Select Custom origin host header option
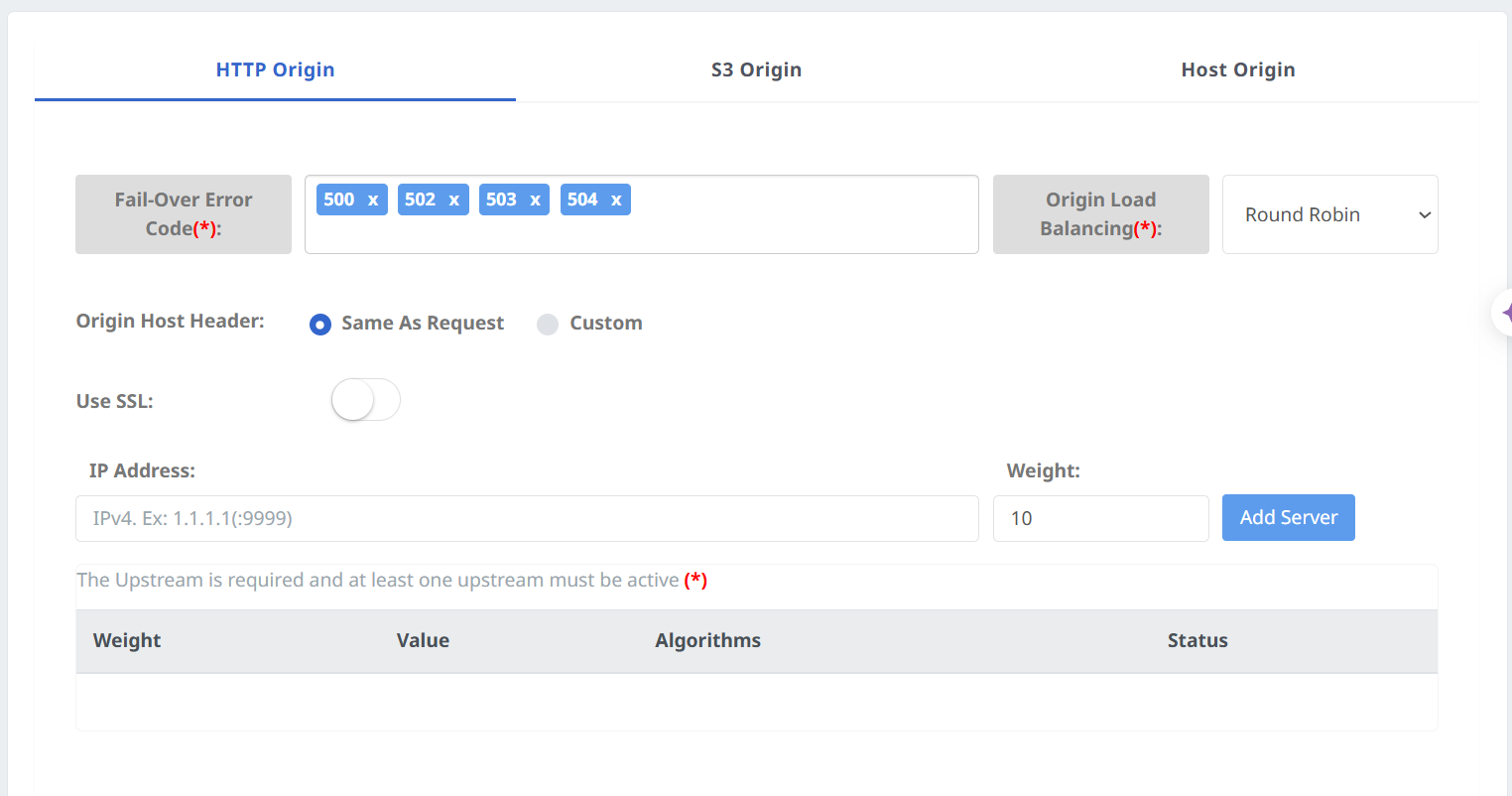 pos(548,325)
